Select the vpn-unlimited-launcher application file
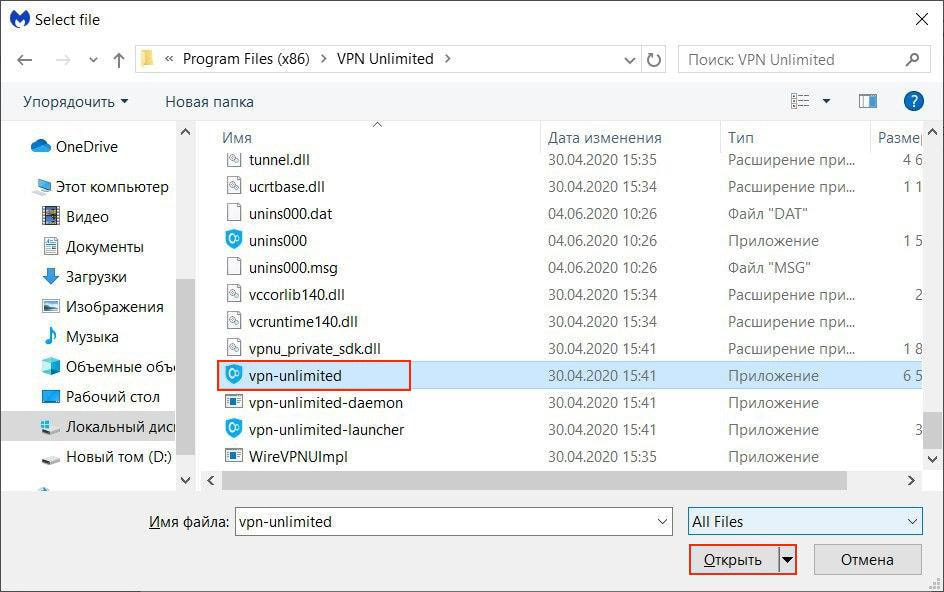 click(326, 430)
